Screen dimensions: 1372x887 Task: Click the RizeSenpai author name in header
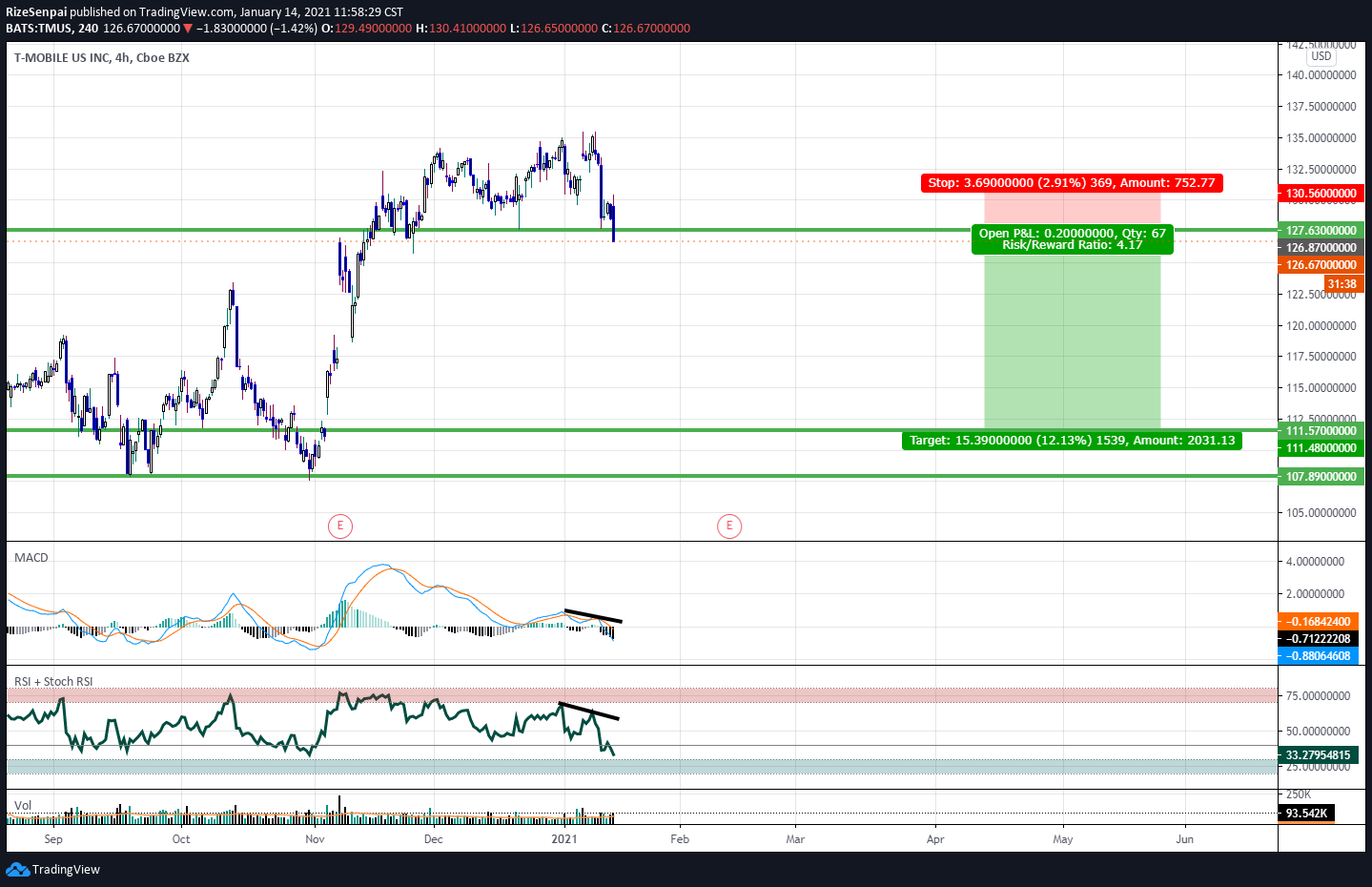click(x=36, y=12)
